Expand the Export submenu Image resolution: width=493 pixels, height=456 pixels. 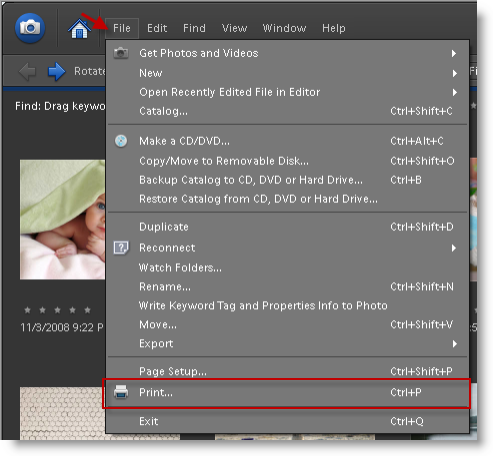[x=287, y=344]
